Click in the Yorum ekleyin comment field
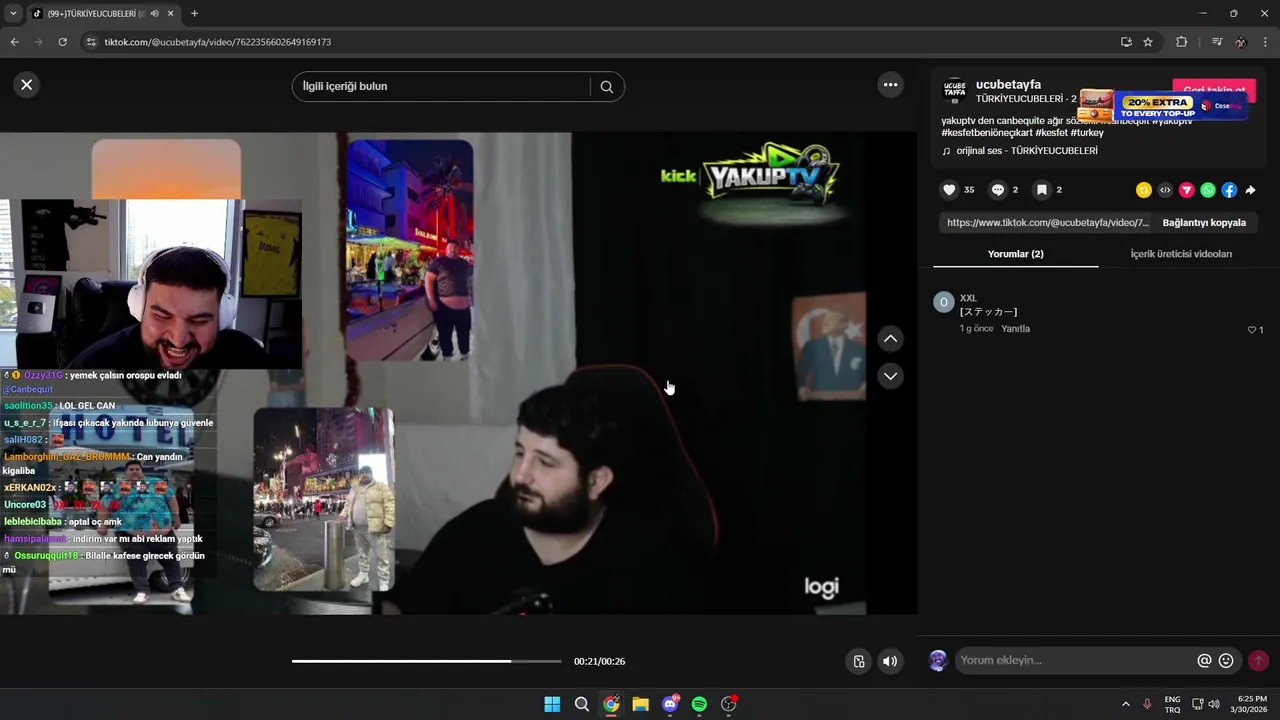This screenshot has height=720, width=1280. 1075,661
